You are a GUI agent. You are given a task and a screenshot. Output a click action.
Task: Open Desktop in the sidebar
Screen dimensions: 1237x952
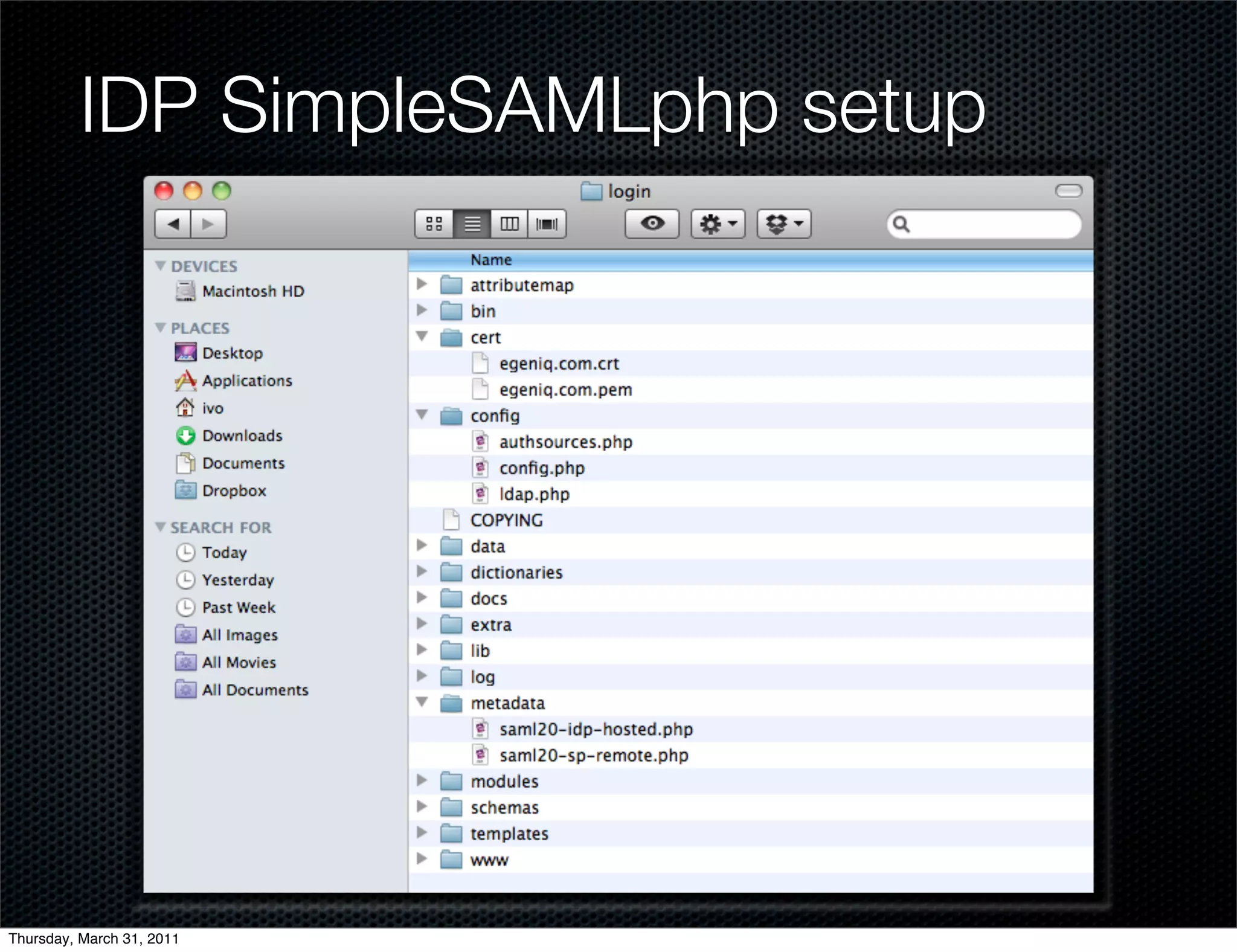pos(219,353)
